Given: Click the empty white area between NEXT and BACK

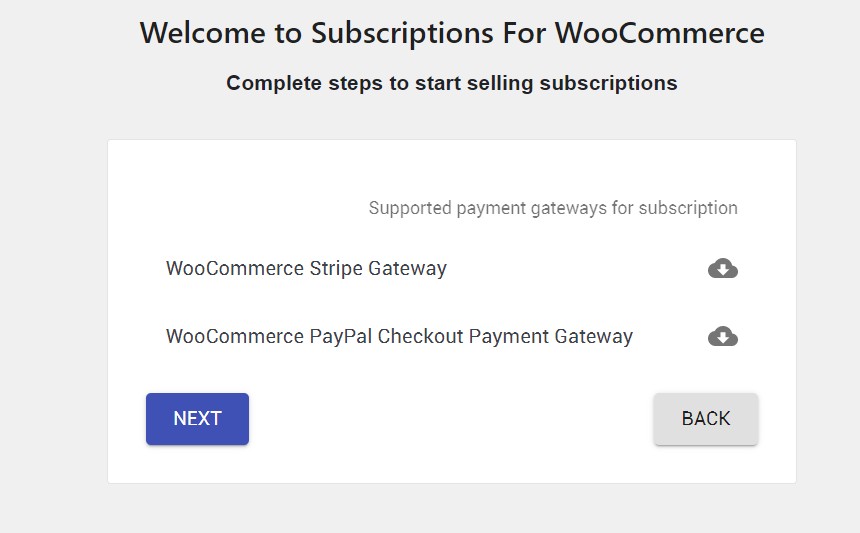Looking at the screenshot, I should pos(451,419).
